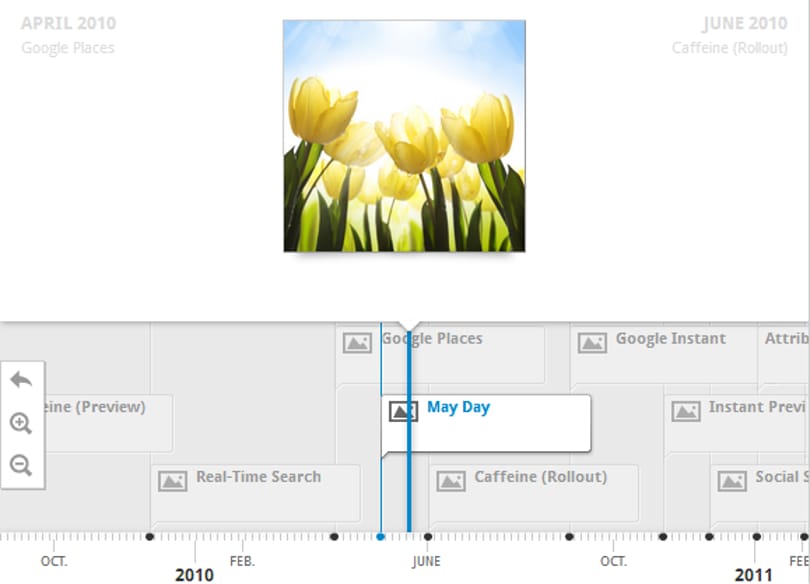Screen dimensions: 810x584
Task: Select the Real-Time Search event label
Action: tap(258, 477)
